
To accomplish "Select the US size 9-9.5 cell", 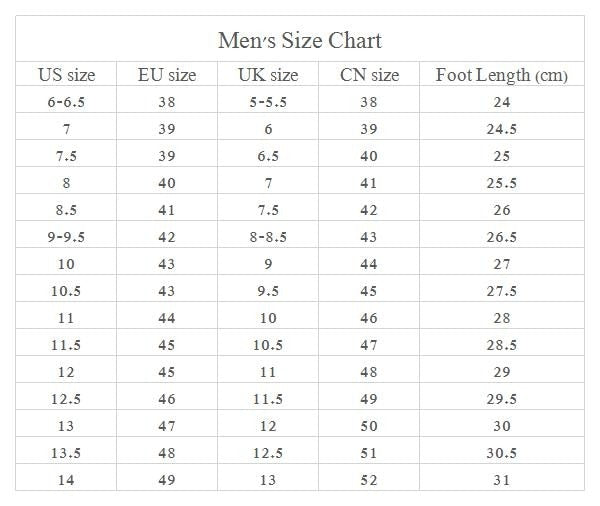I will (x=67, y=237).
